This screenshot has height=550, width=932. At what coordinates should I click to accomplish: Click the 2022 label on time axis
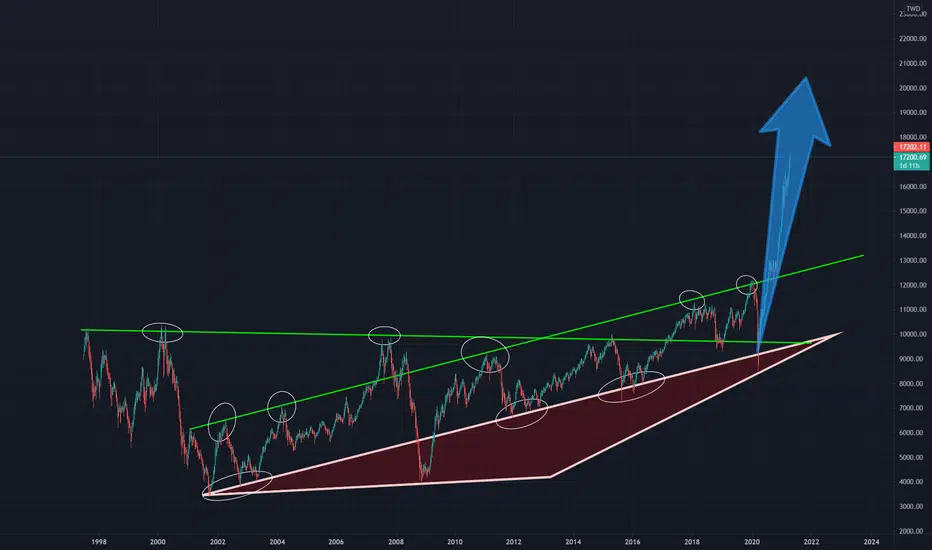811,542
